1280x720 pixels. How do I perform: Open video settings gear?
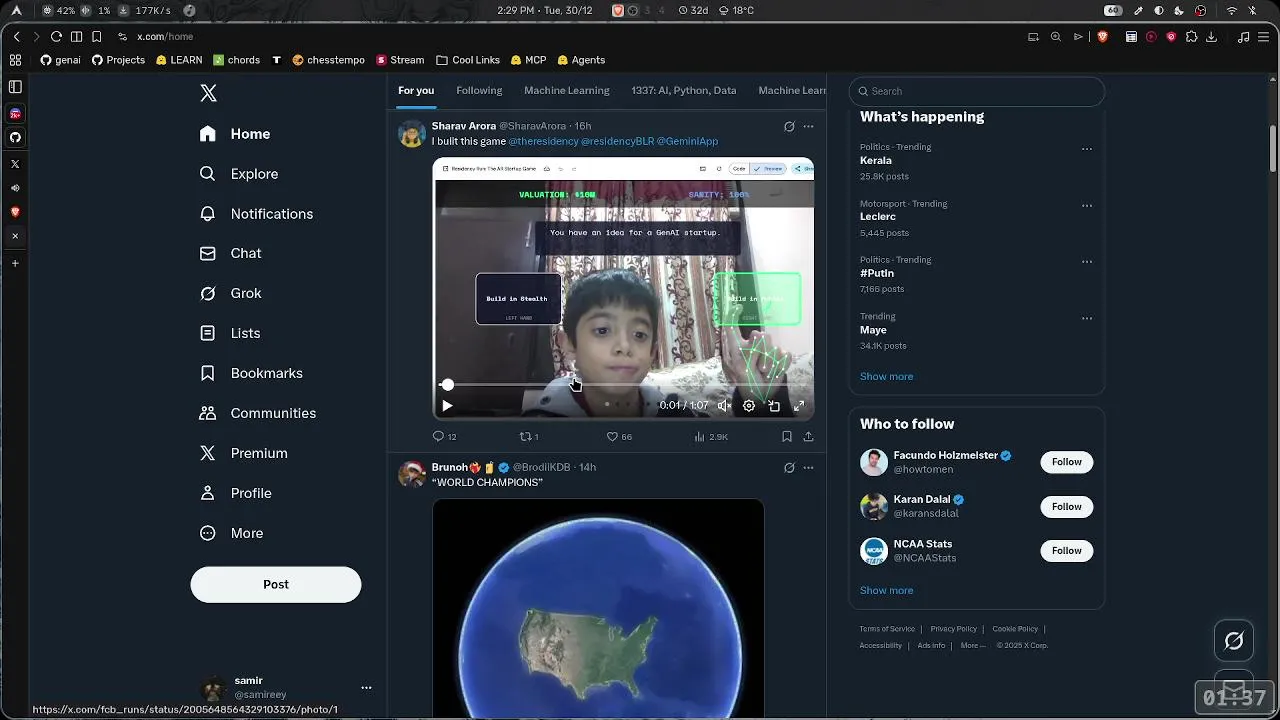(749, 406)
